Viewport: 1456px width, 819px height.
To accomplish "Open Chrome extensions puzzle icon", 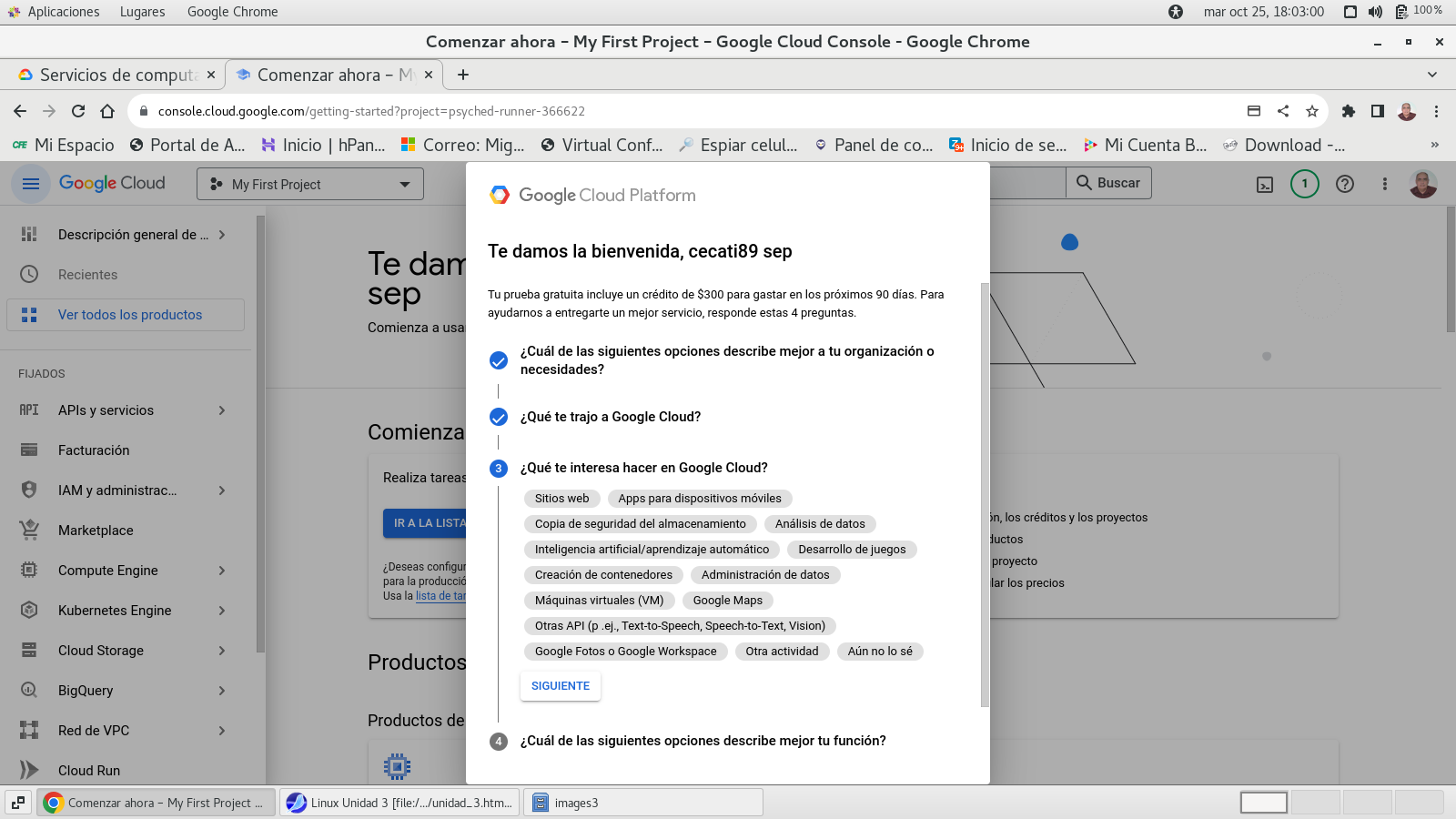I will pos(1349,111).
